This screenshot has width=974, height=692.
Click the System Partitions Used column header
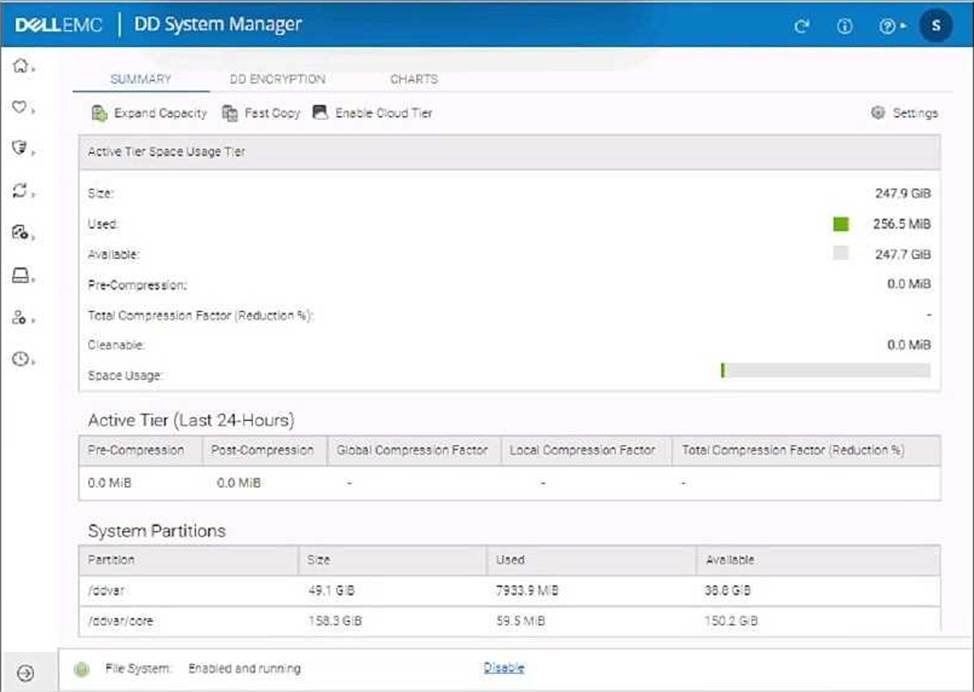coord(591,560)
